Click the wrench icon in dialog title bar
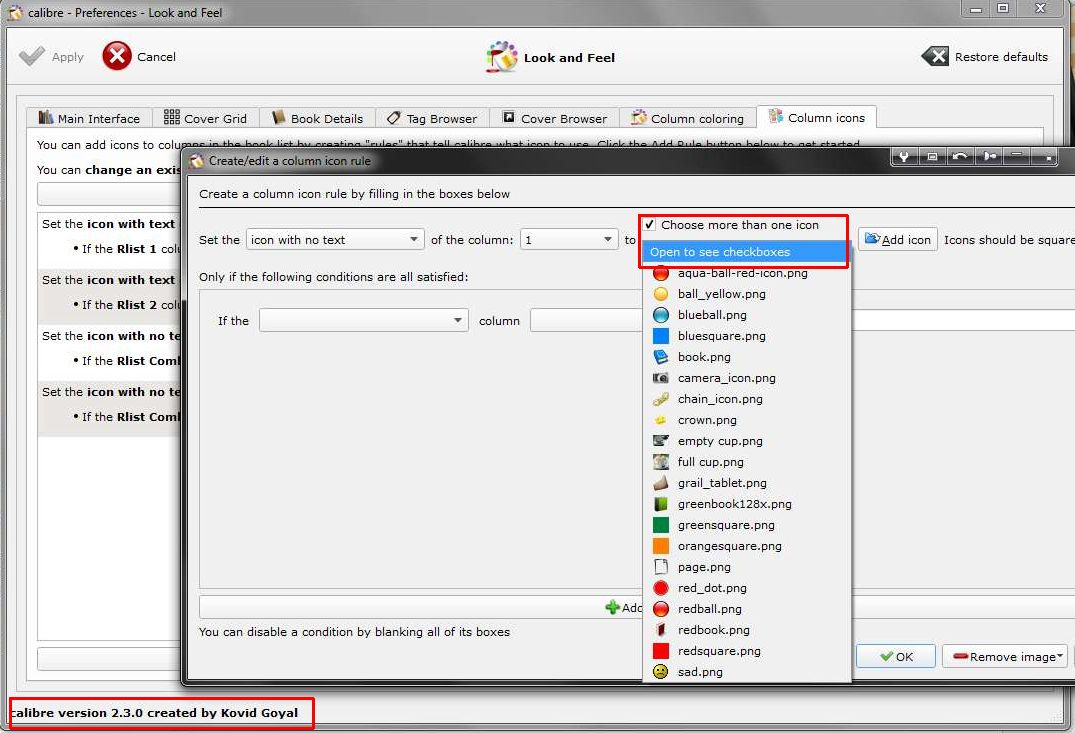 click(904, 157)
